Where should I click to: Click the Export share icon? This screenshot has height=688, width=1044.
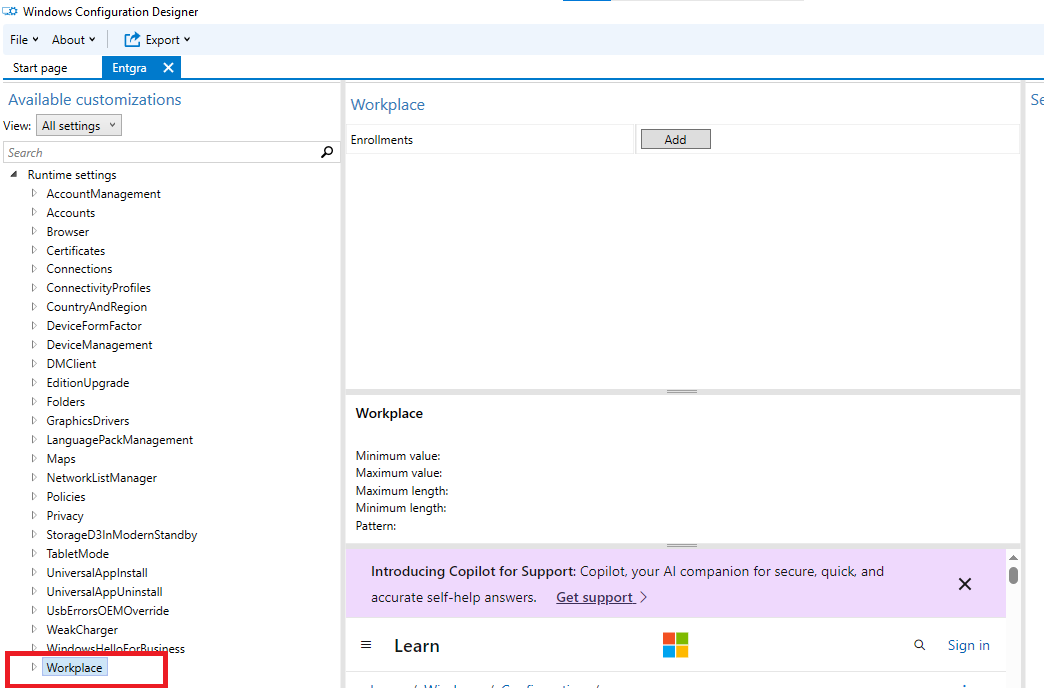(x=132, y=40)
